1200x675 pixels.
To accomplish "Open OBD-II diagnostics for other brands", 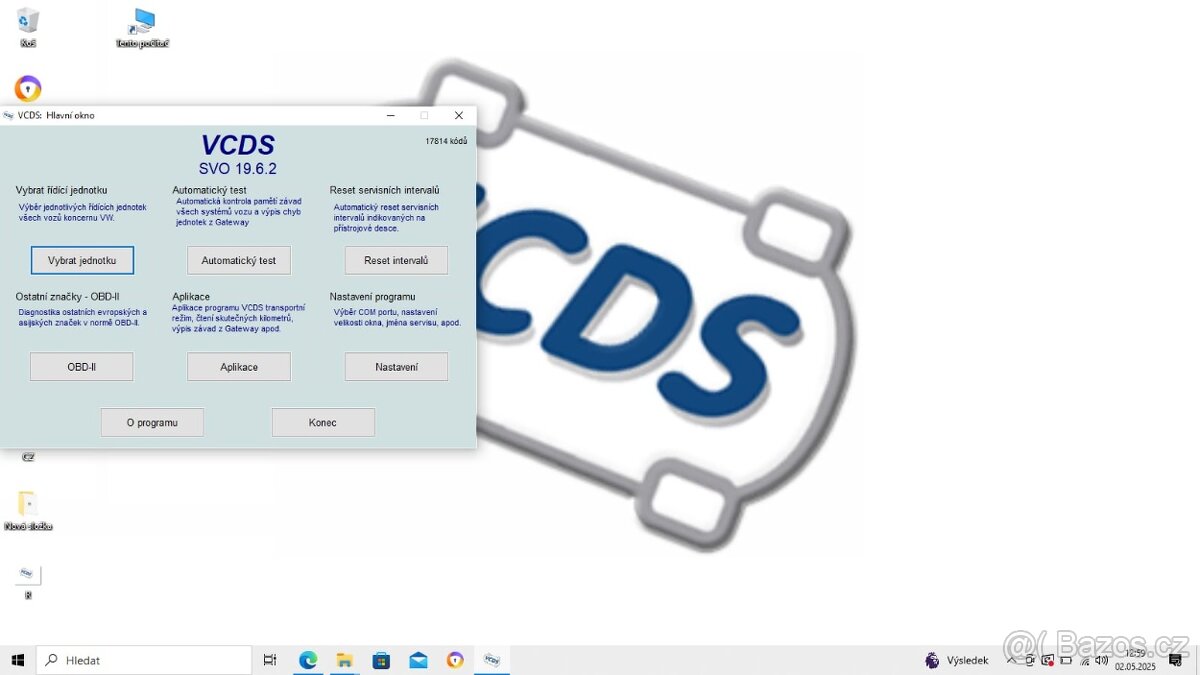I will click(x=82, y=367).
